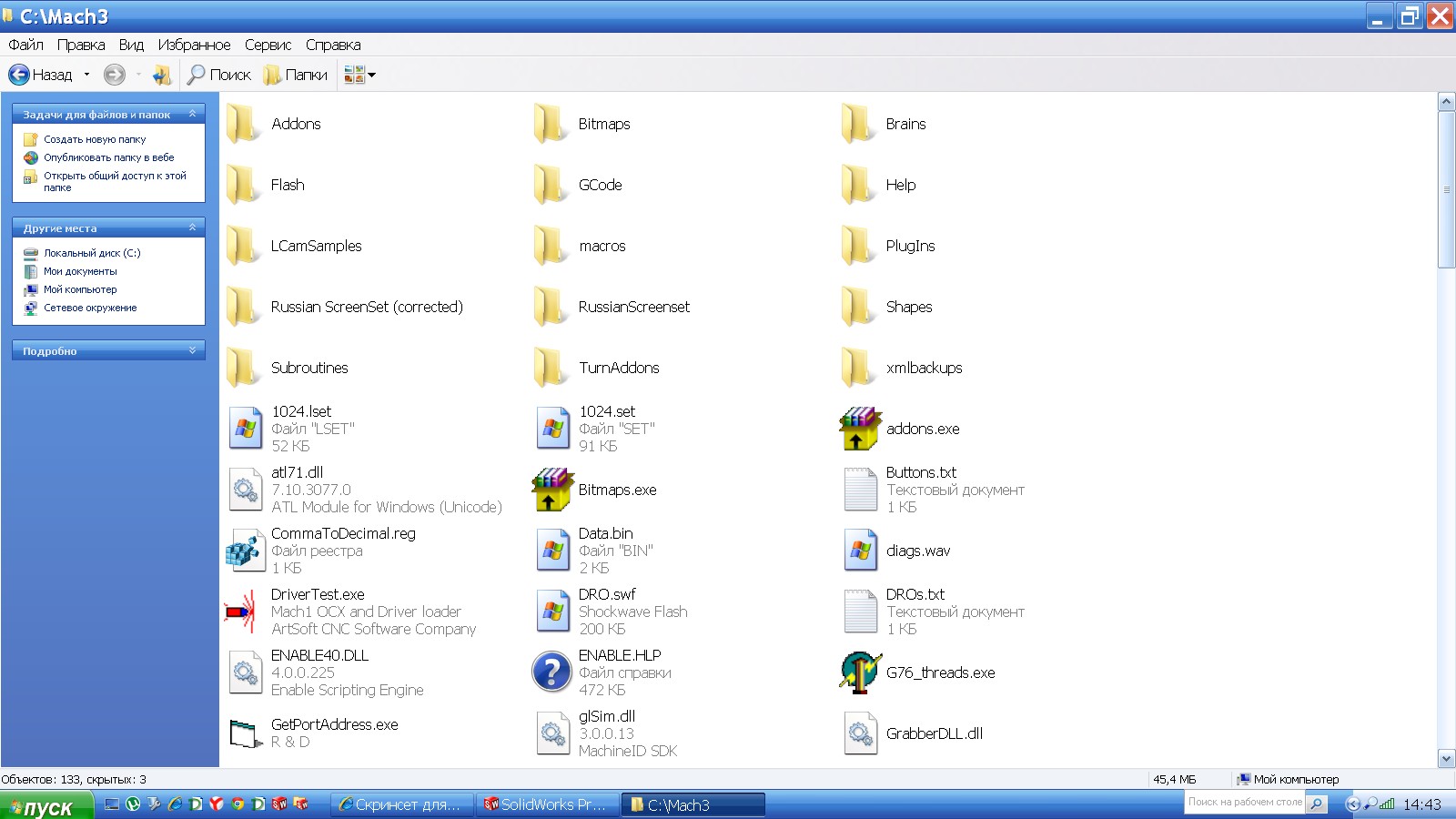Go to 'Мой компьютер' link
1456x819 pixels.
(80, 289)
